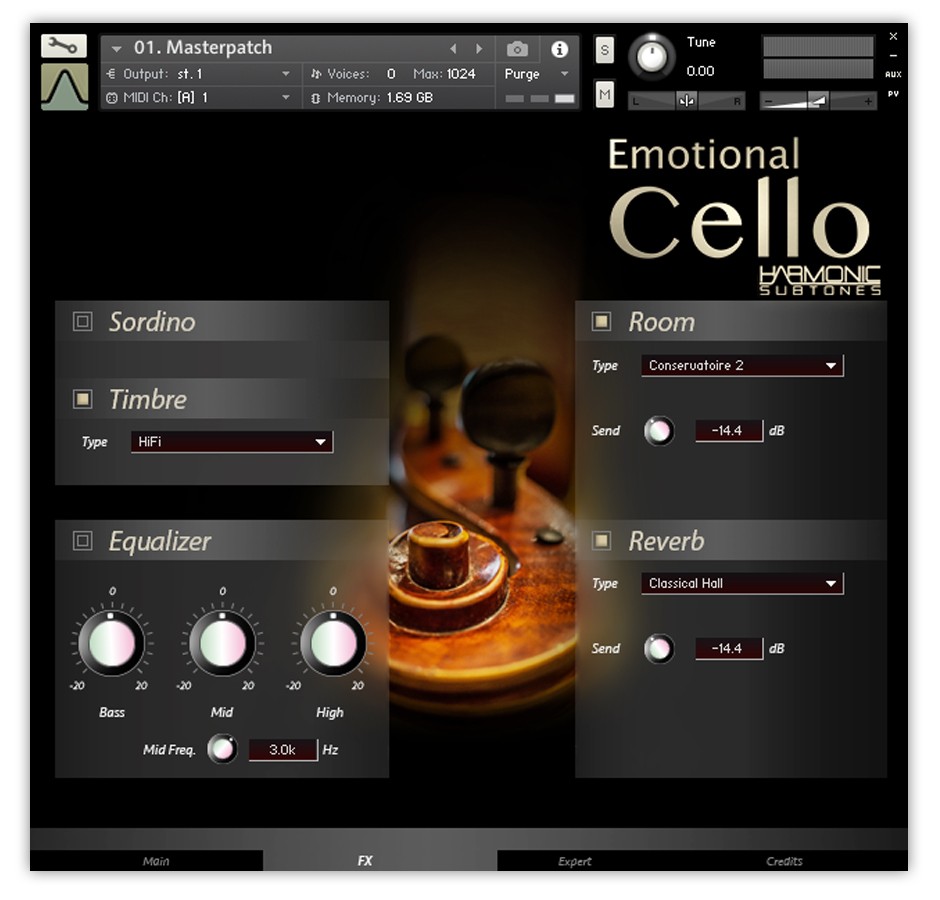Viewport: 940px width, 900px height.
Task: Click the Tune value 0.00
Action: [700, 71]
